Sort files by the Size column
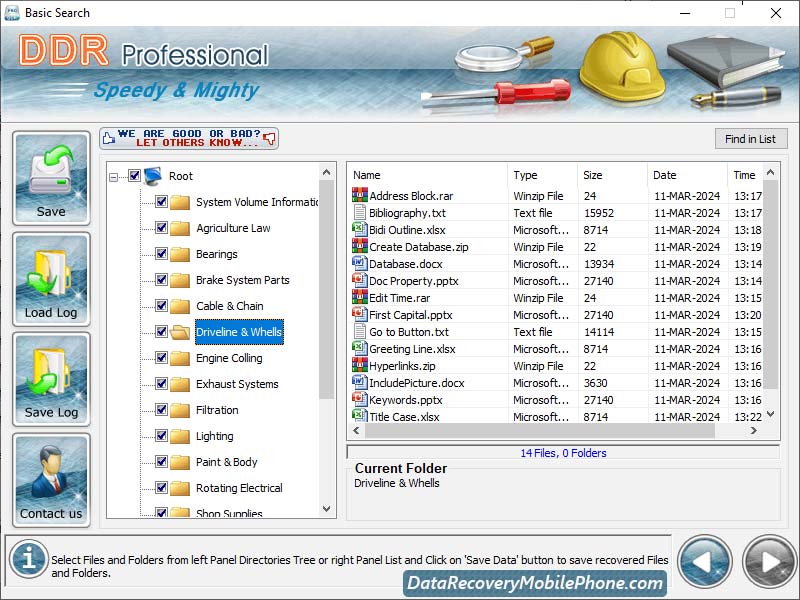This screenshot has width=800, height=600. [612, 175]
